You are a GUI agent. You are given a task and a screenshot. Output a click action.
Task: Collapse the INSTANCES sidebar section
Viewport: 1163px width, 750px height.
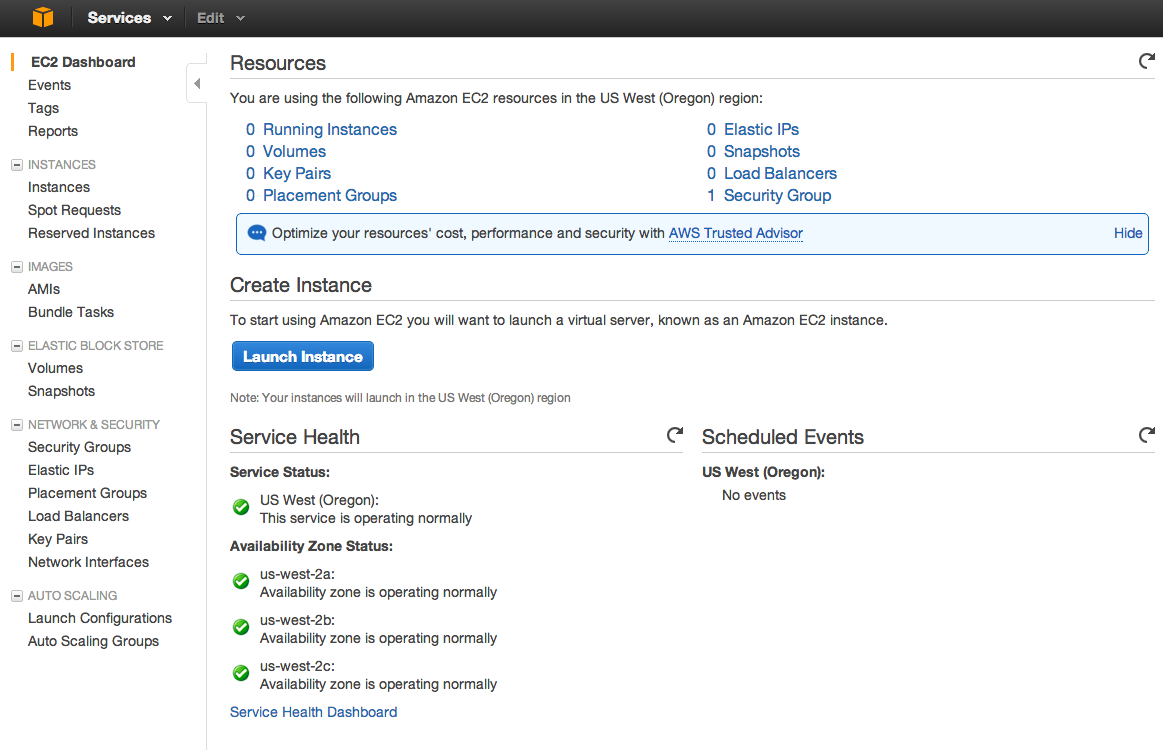click(17, 165)
